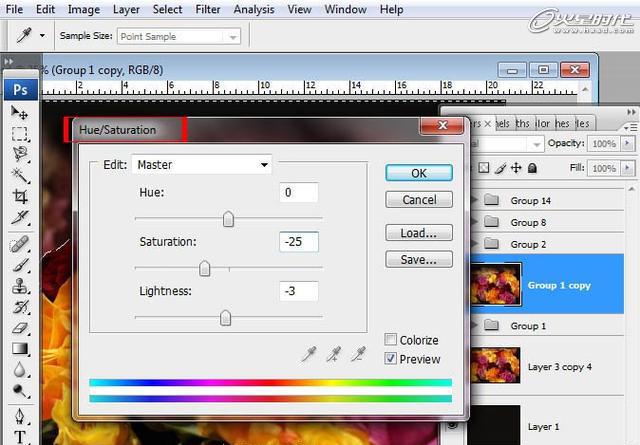Open the Edit Master dropdown
Image resolution: width=640 pixels, height=445 pixels.
202,165
